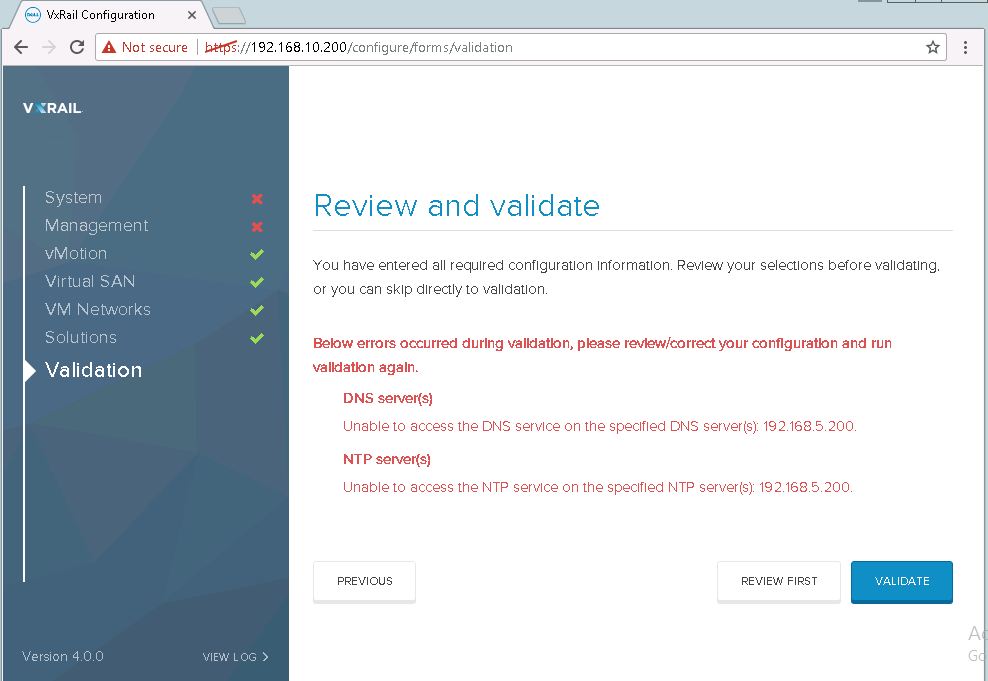Click the VxRail logo in the sidebar

point(52,108)
